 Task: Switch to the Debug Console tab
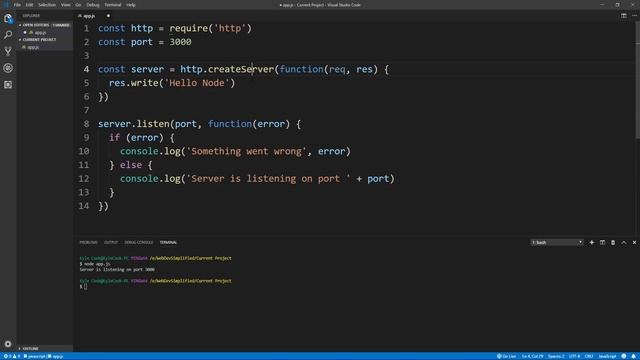click(139, 242)
